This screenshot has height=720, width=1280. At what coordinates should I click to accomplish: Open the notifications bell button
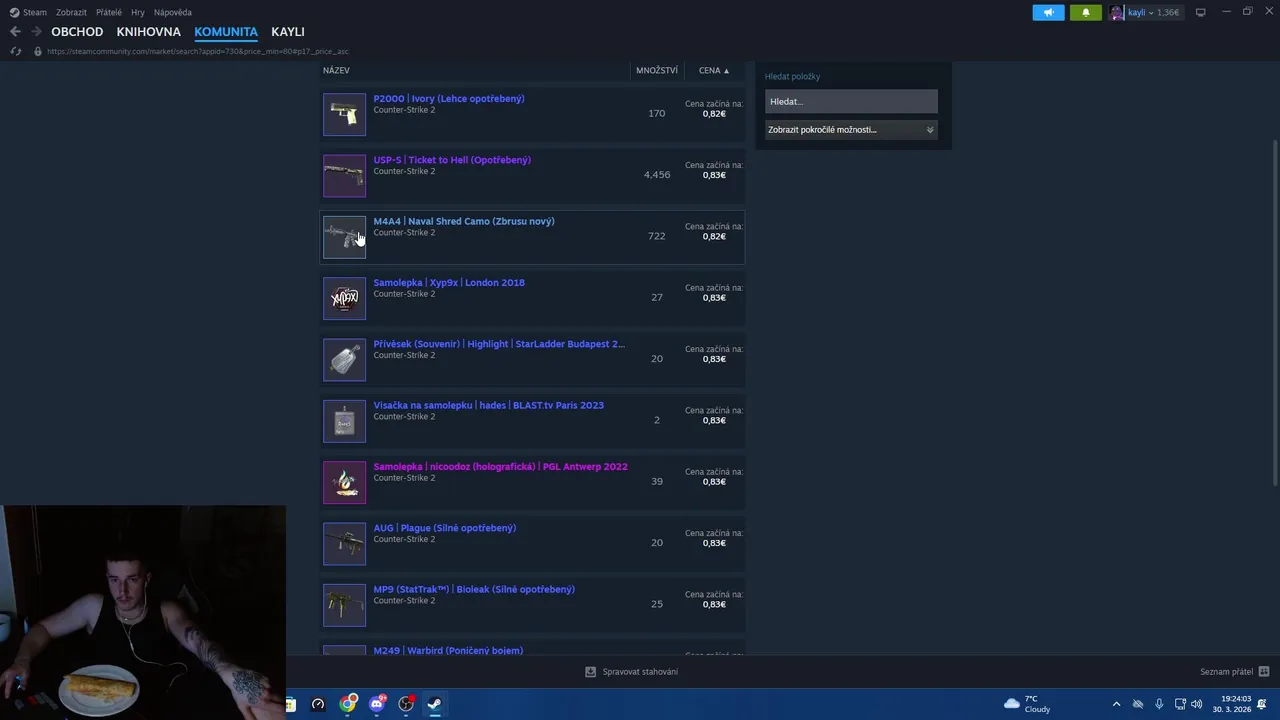[x=1086, y=12]
